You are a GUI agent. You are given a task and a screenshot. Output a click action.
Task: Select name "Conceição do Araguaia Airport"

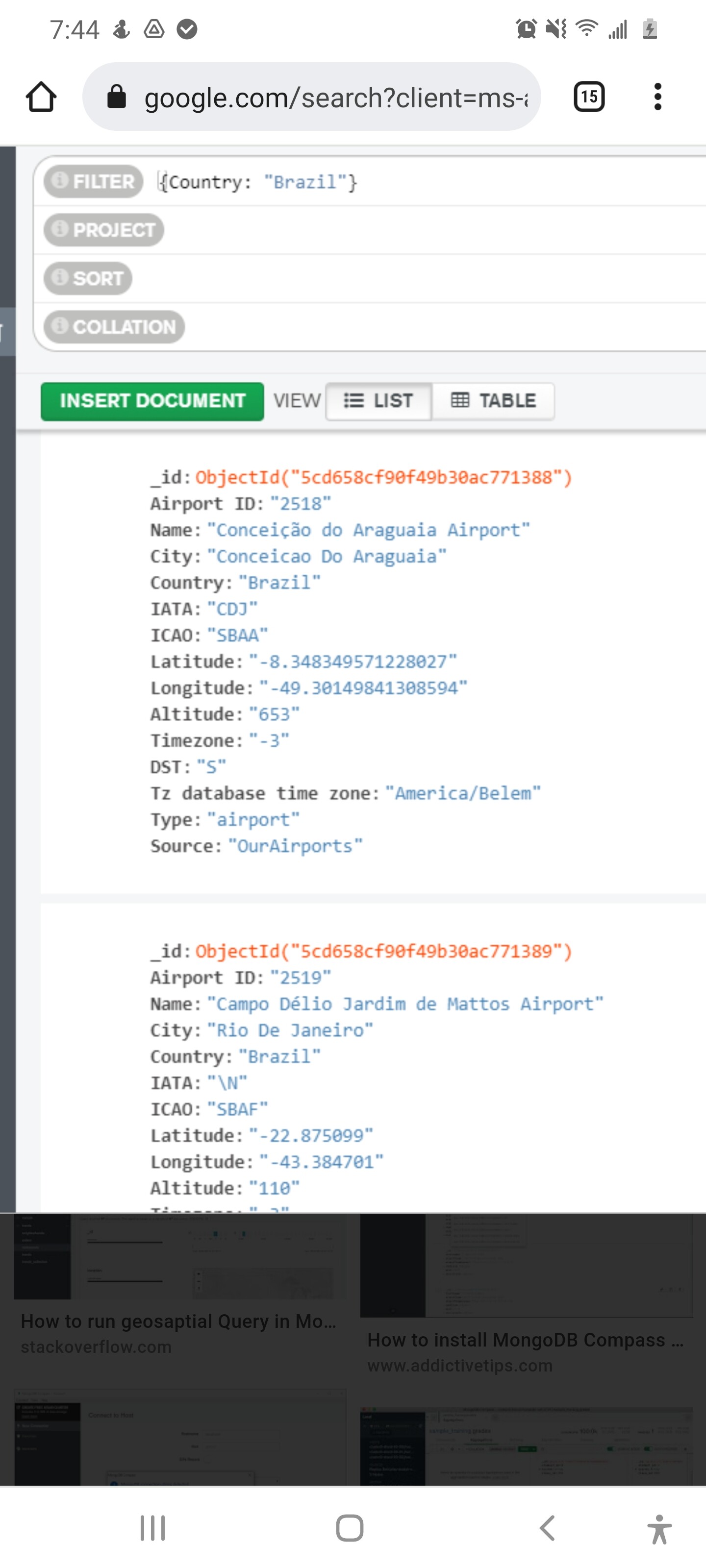coord(369,530)
